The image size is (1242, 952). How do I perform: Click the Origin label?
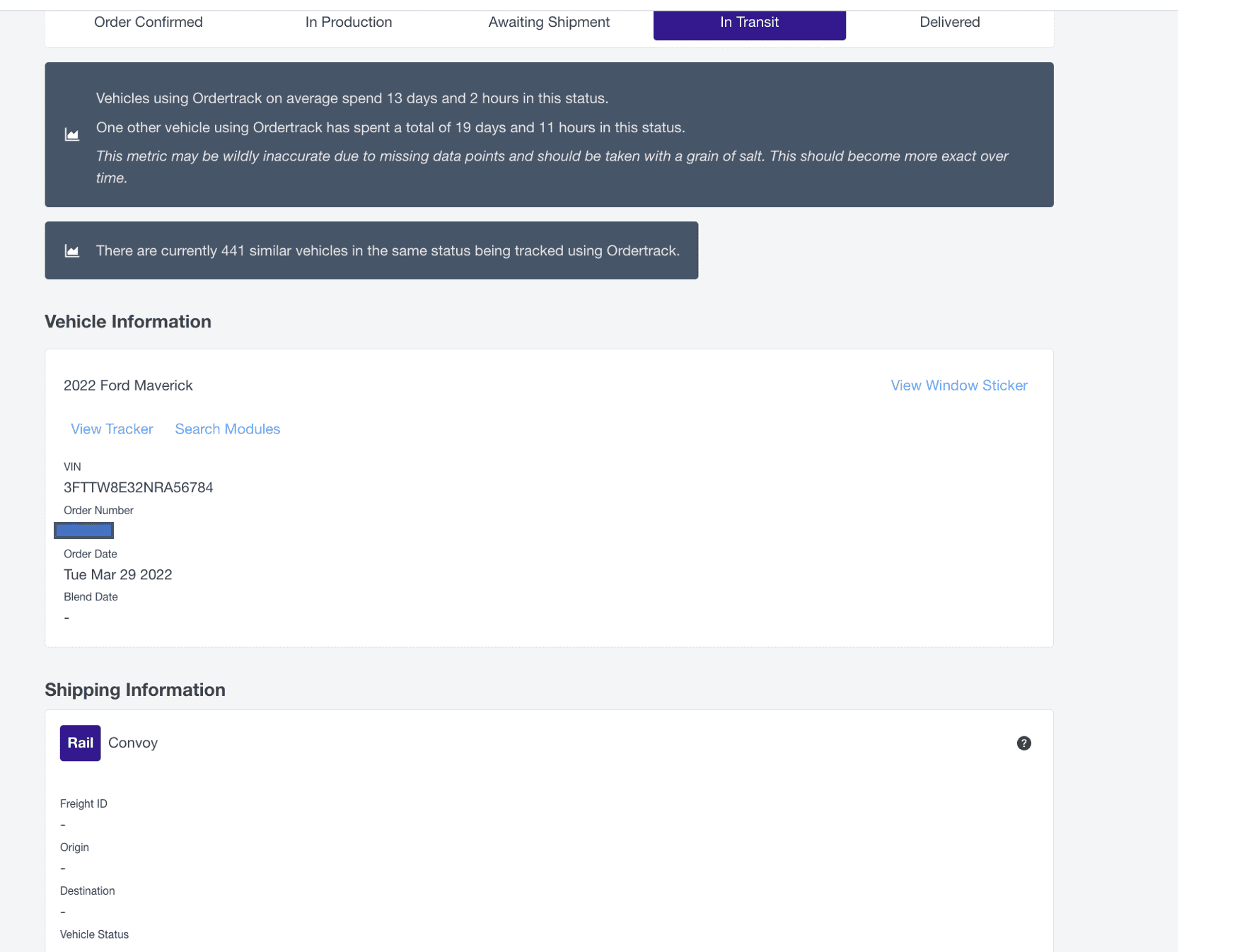pos(74,847)
